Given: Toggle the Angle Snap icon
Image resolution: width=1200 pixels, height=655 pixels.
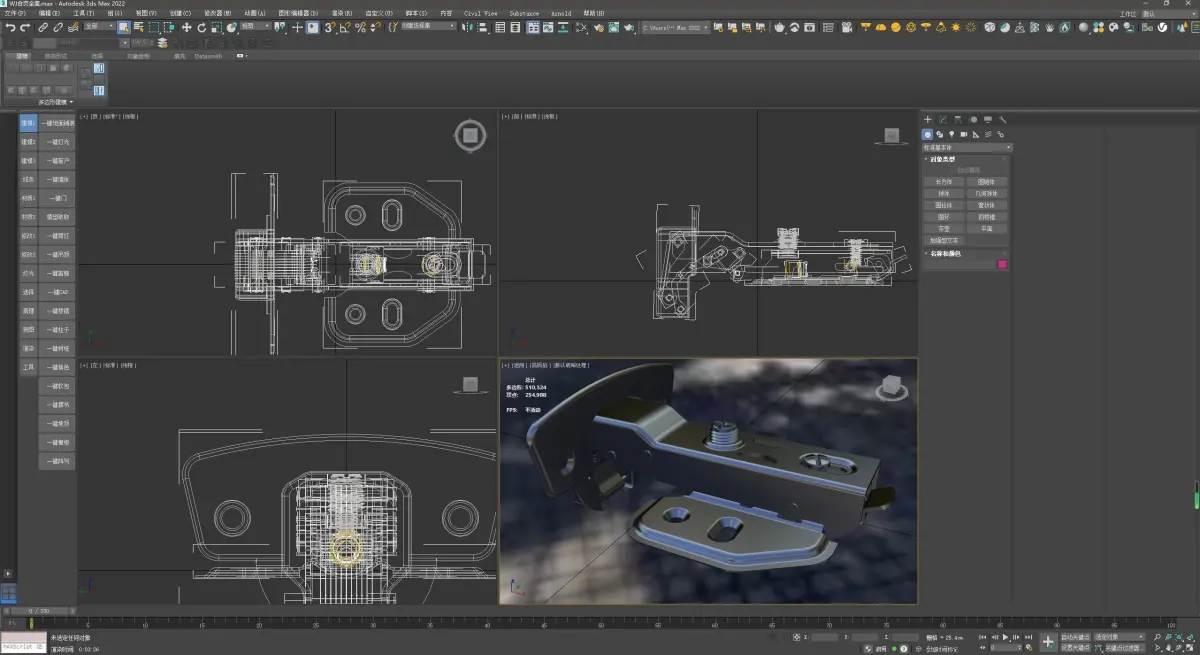Looking at the screenshot, I should coord(345,28).
